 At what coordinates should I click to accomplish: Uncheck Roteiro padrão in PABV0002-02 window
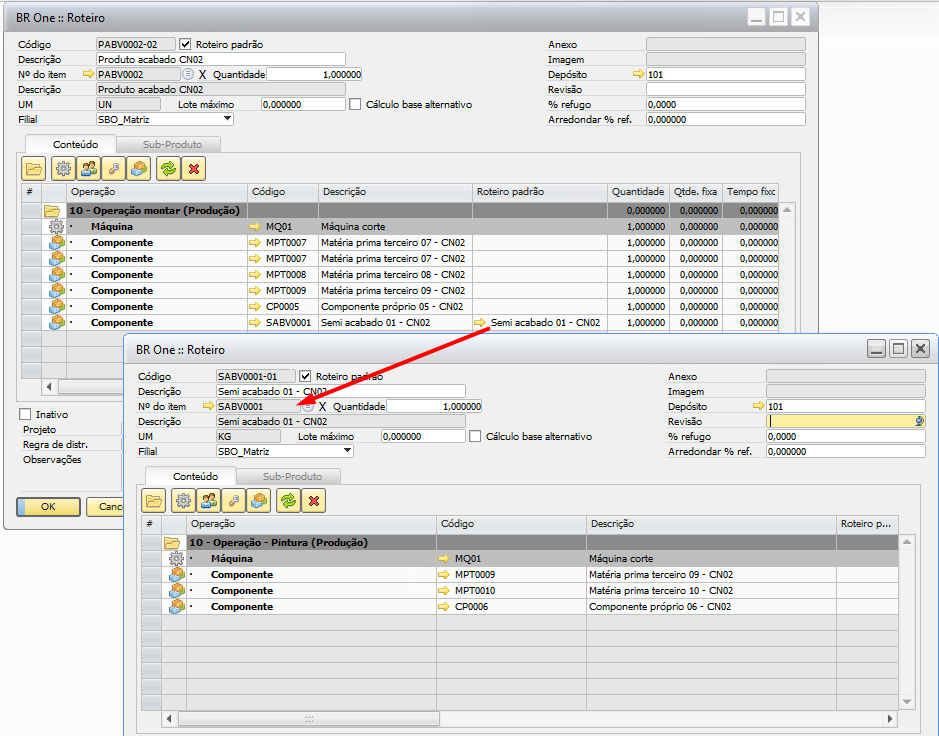(x=185, y=45)
